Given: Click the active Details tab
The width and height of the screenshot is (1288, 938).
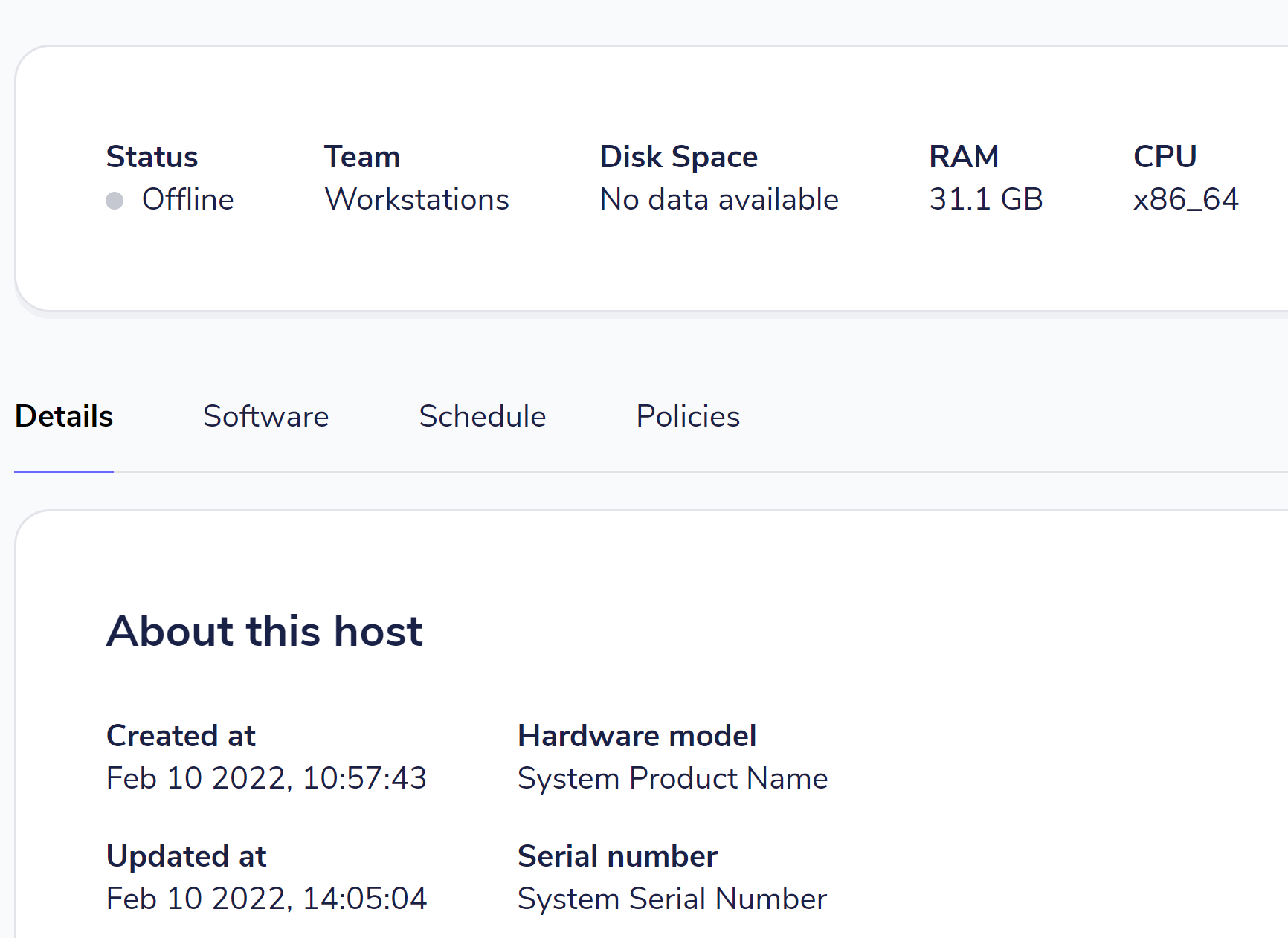Looking at the screenshot, I should coord(63,417).
